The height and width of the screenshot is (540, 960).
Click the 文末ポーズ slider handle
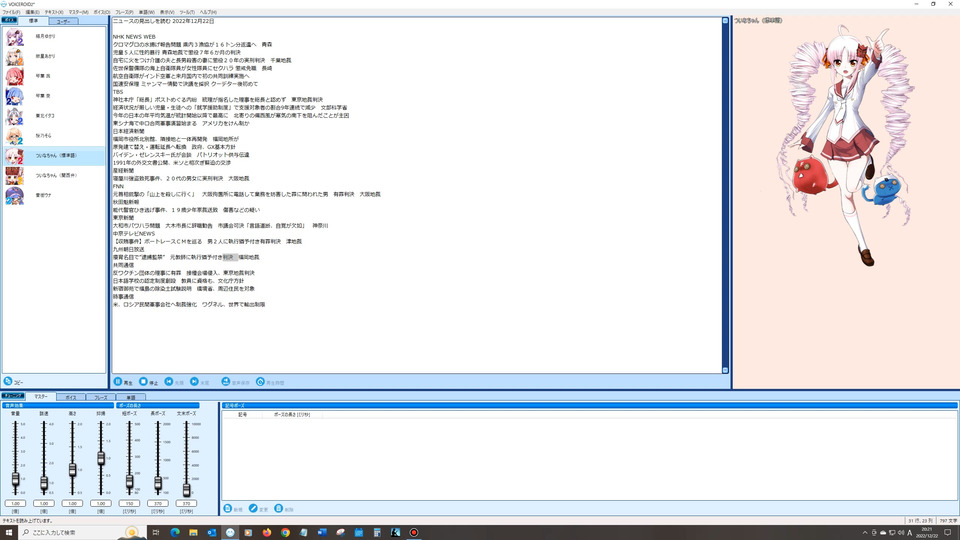point(186,490)
